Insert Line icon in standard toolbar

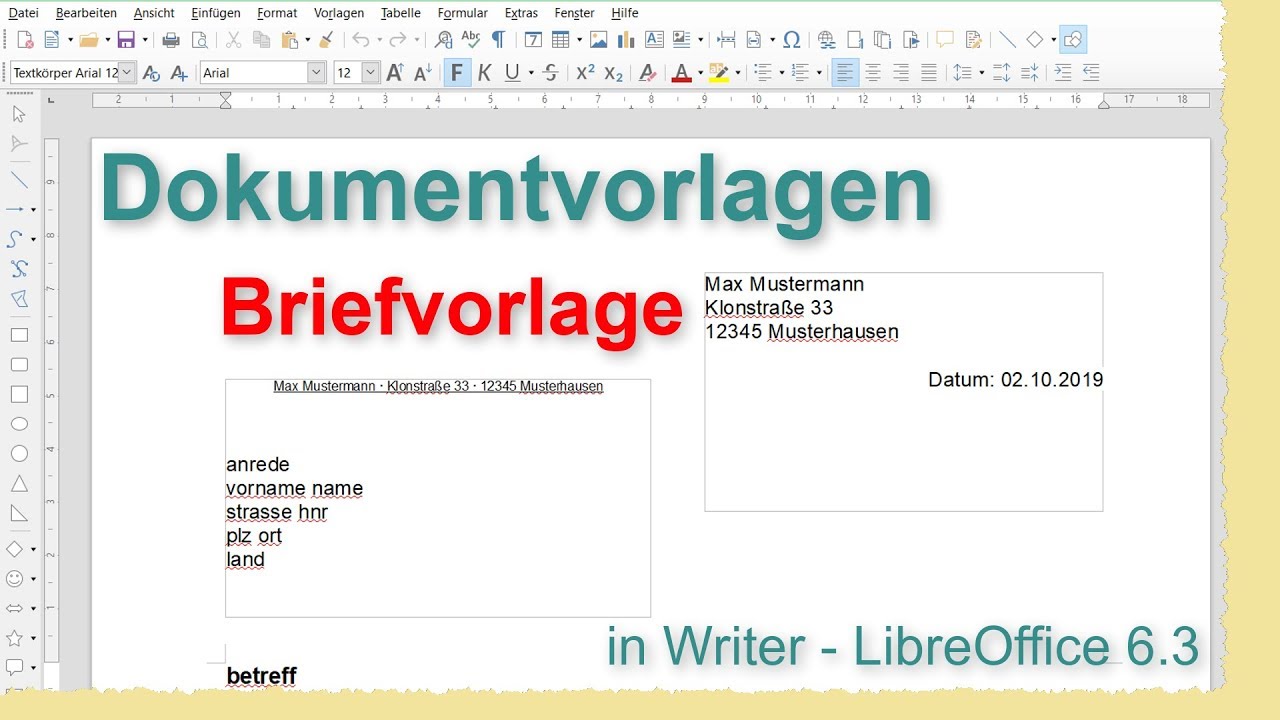click(1007, 40)
